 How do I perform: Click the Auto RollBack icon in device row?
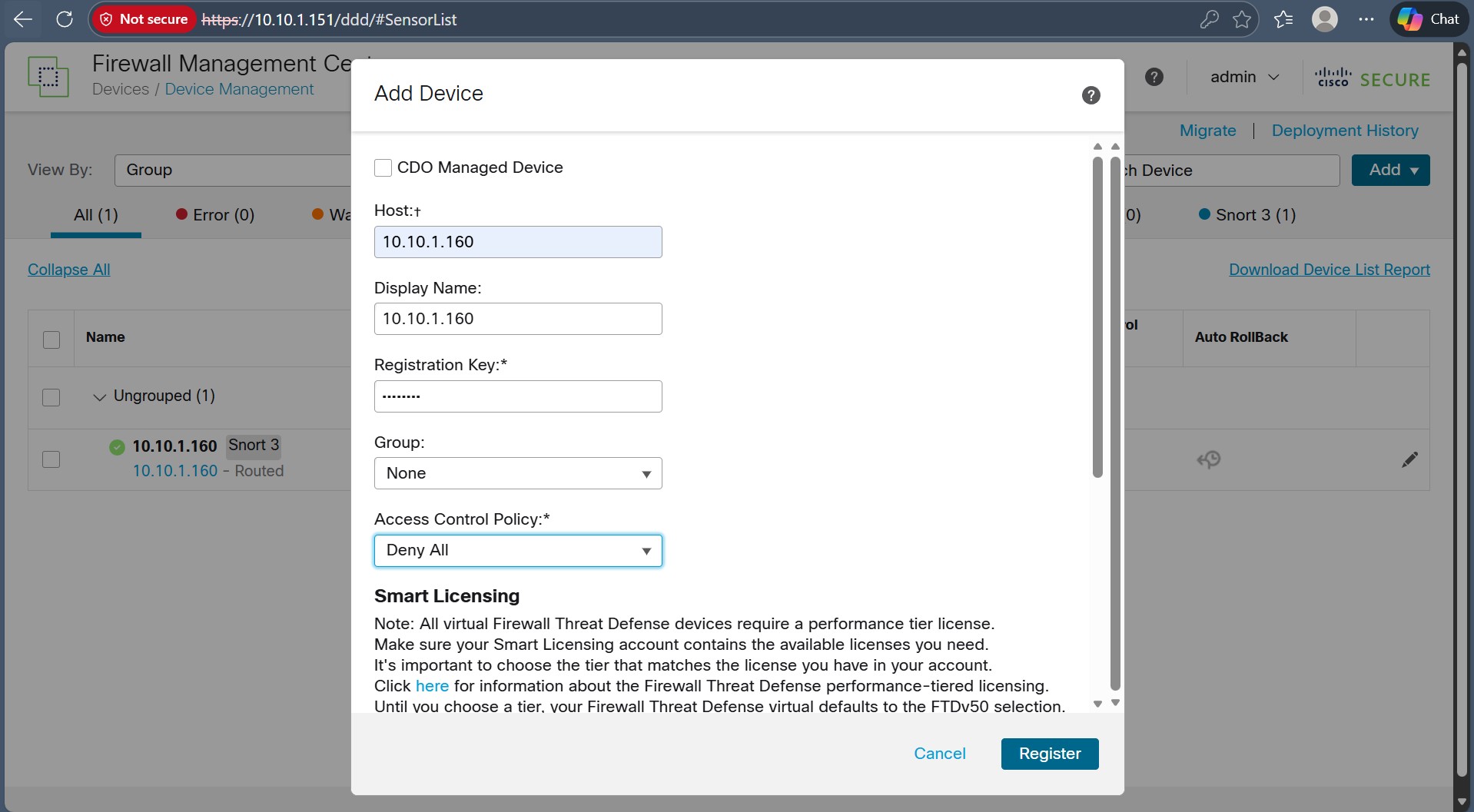point(1208,459)
